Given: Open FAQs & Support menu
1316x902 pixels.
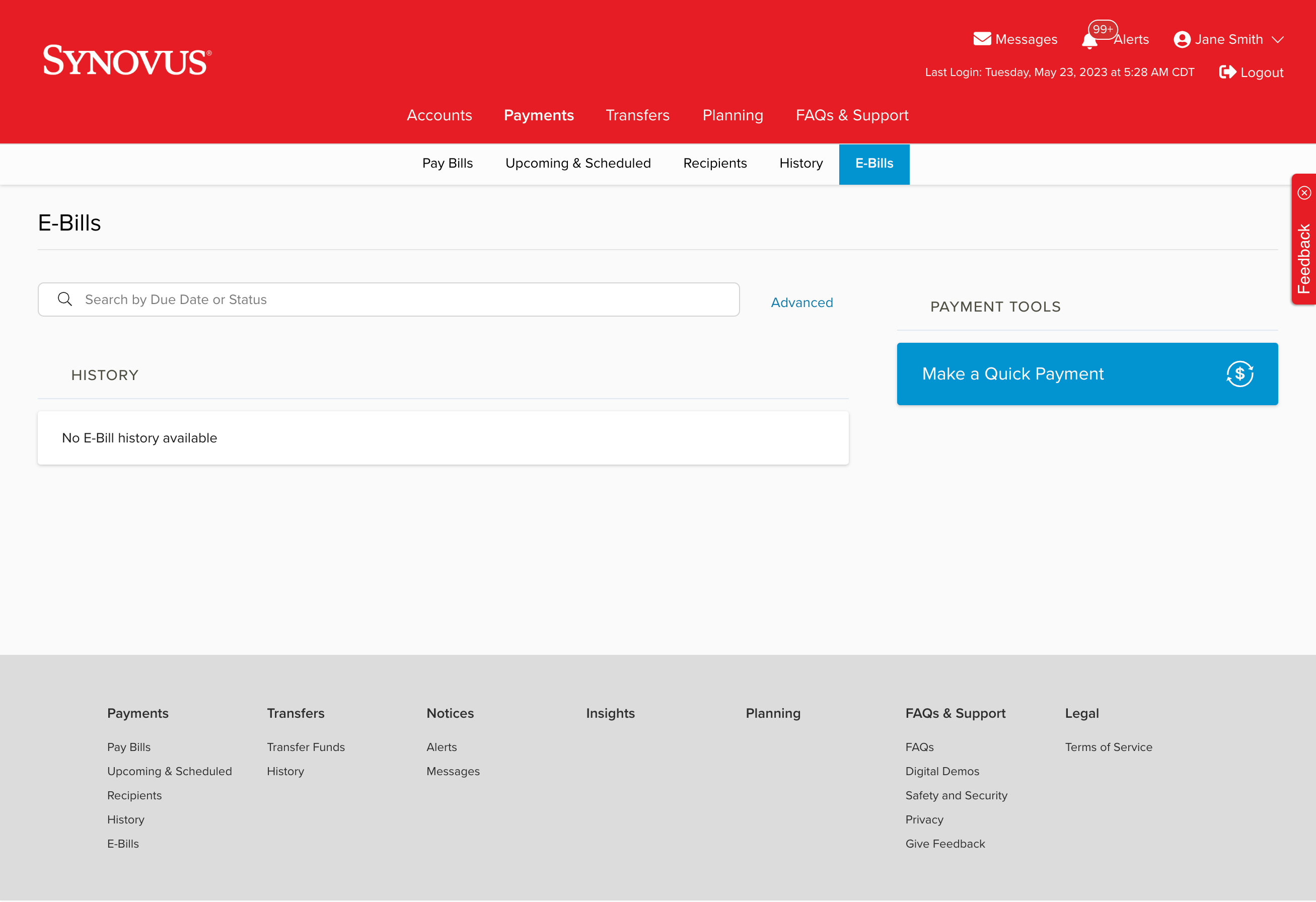Looking at the screenshot, I should pyautogui.click(x=852, y=115).
